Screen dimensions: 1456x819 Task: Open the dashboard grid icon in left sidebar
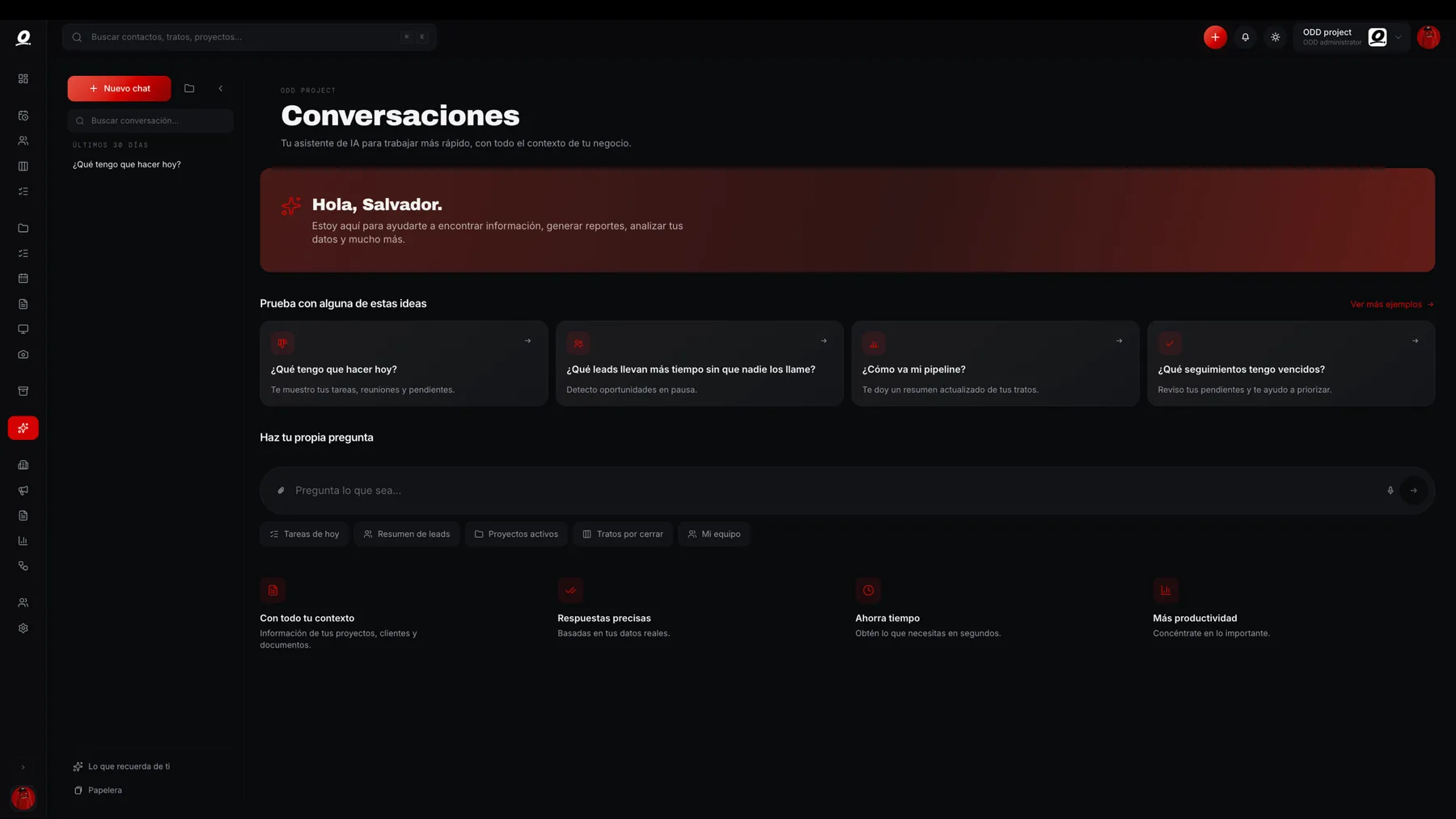click(x=23, y=78)
